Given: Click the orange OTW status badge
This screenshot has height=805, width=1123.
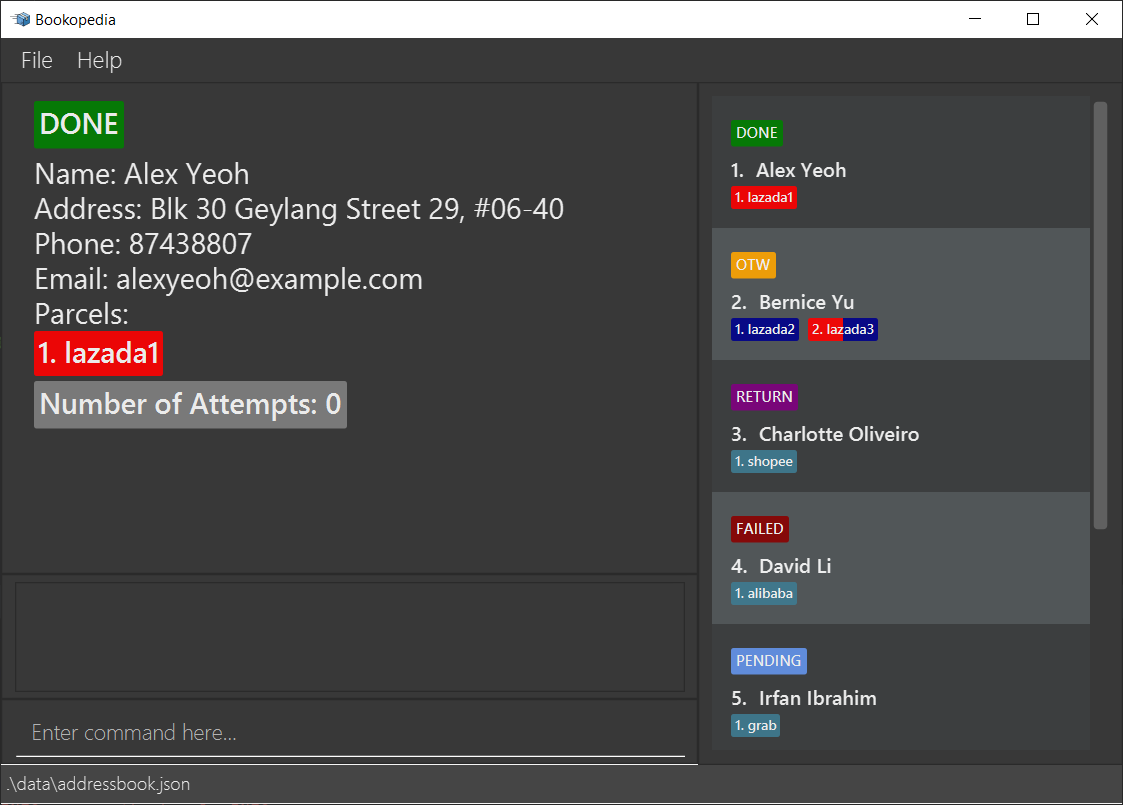Looking at the screenshot, I should pyautogui.click(x=753, y=265).
